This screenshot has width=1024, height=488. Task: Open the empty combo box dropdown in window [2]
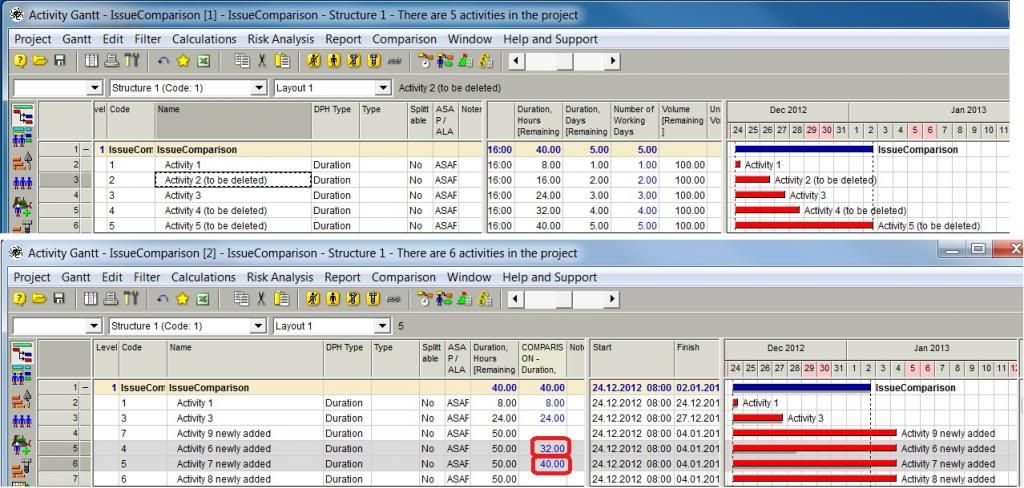(x=95, y=325)
